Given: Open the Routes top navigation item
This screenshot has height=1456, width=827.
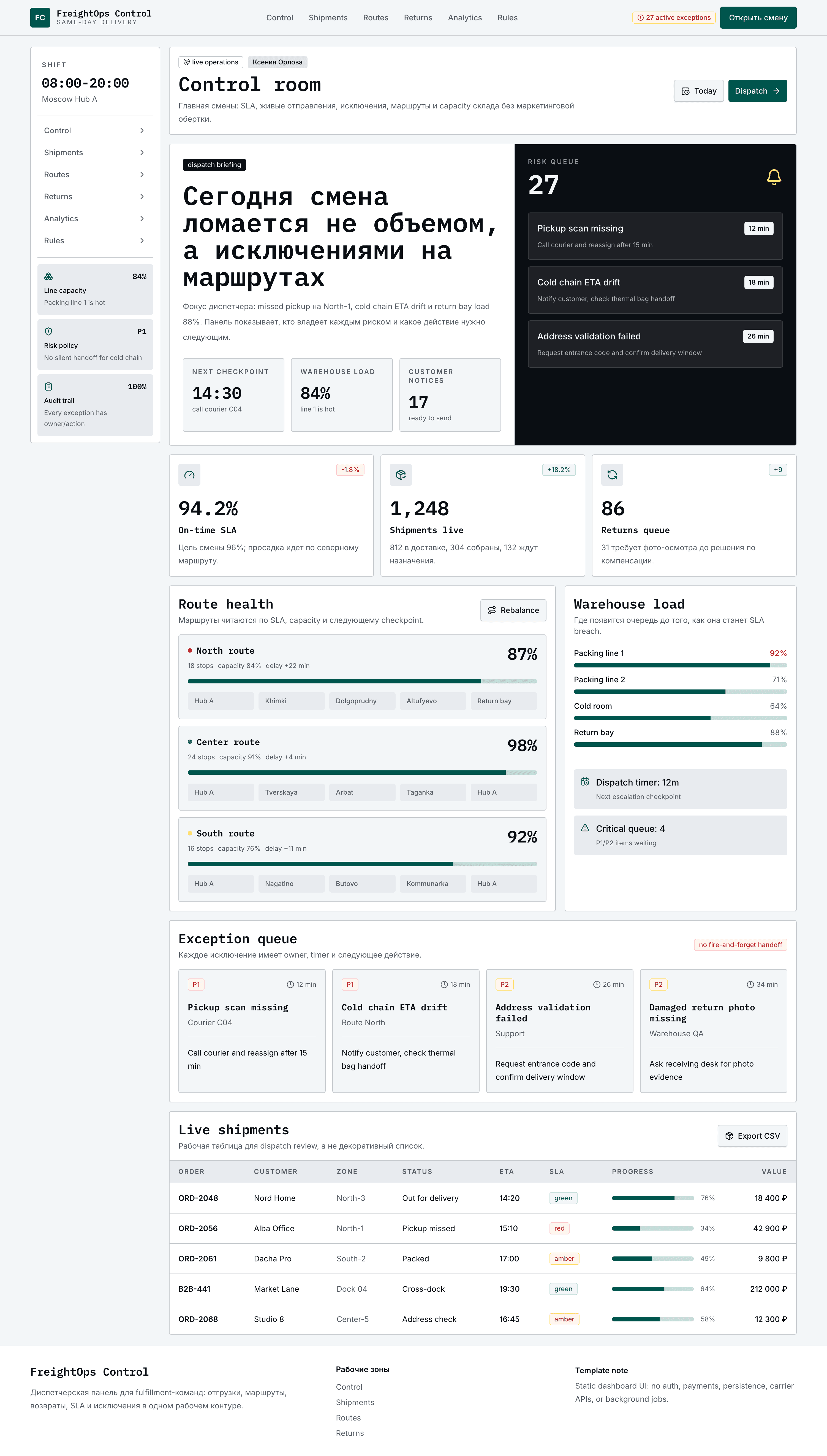Looking at the screenshot, I should (376, 18).
